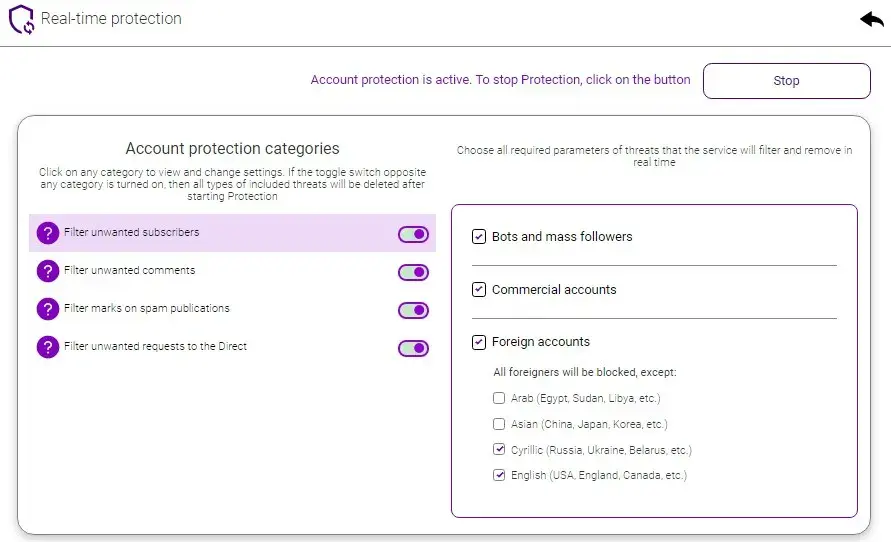Screen dimensions: 891x542
Task: Turn off Filter marks on spam publications switch
Action: coord(413,310)
